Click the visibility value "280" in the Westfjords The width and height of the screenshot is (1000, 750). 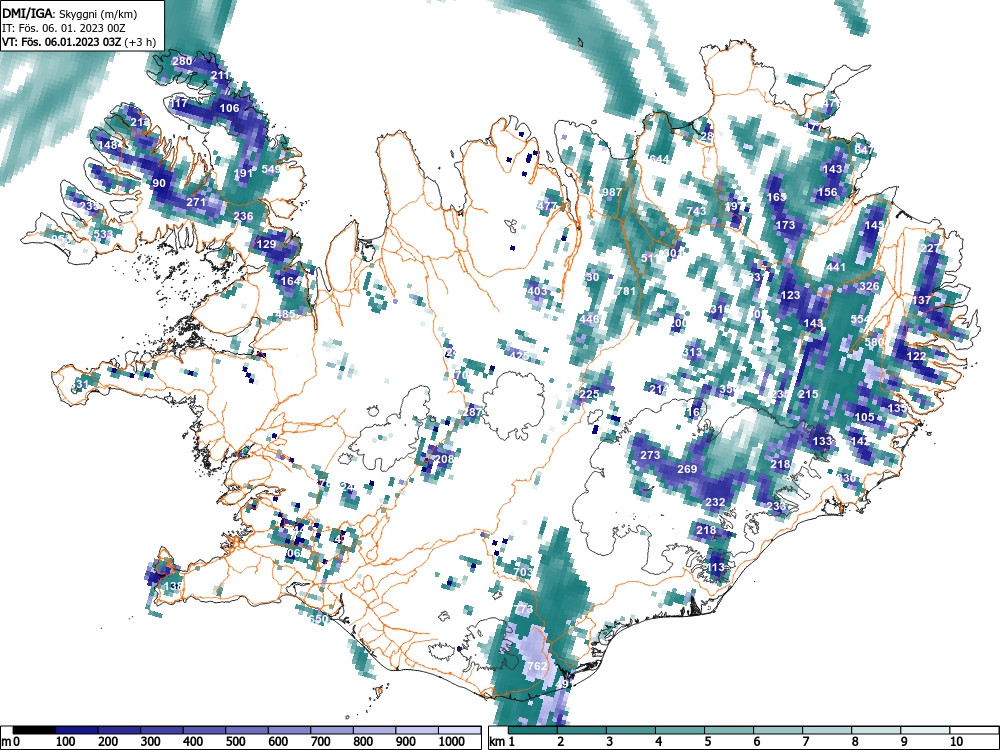click(182, 61)
